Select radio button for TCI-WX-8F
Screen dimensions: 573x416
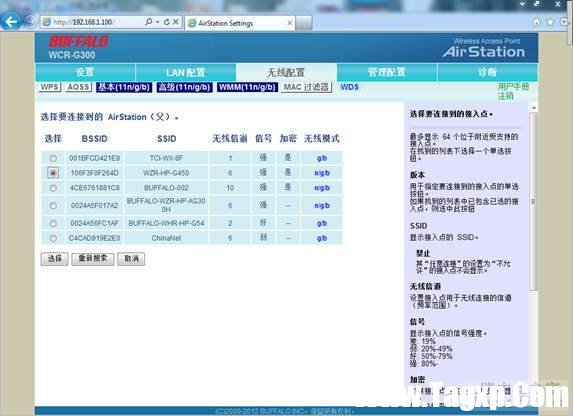tap(53, 158)
